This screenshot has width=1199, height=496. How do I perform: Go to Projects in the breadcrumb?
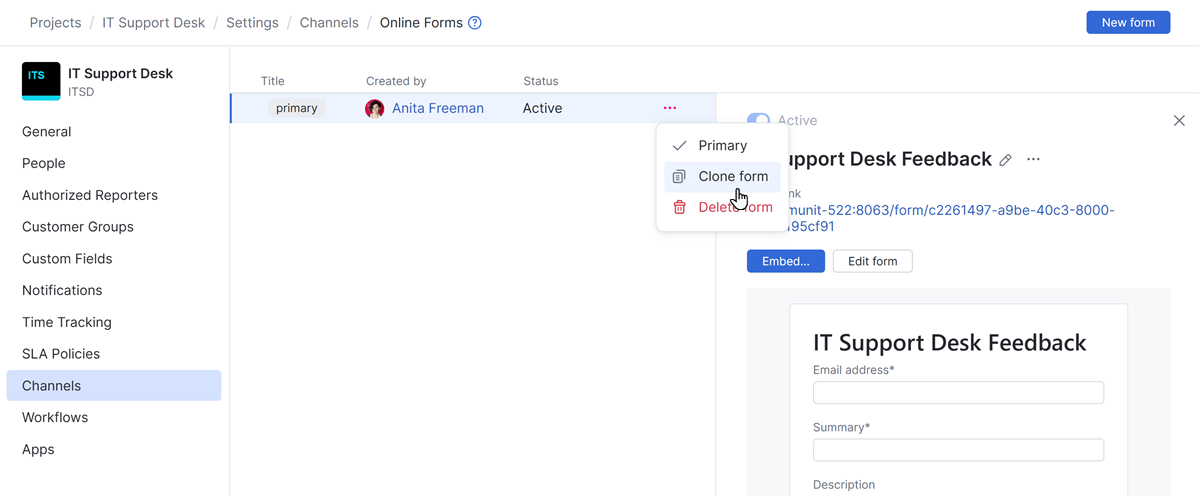pos(55,23)
